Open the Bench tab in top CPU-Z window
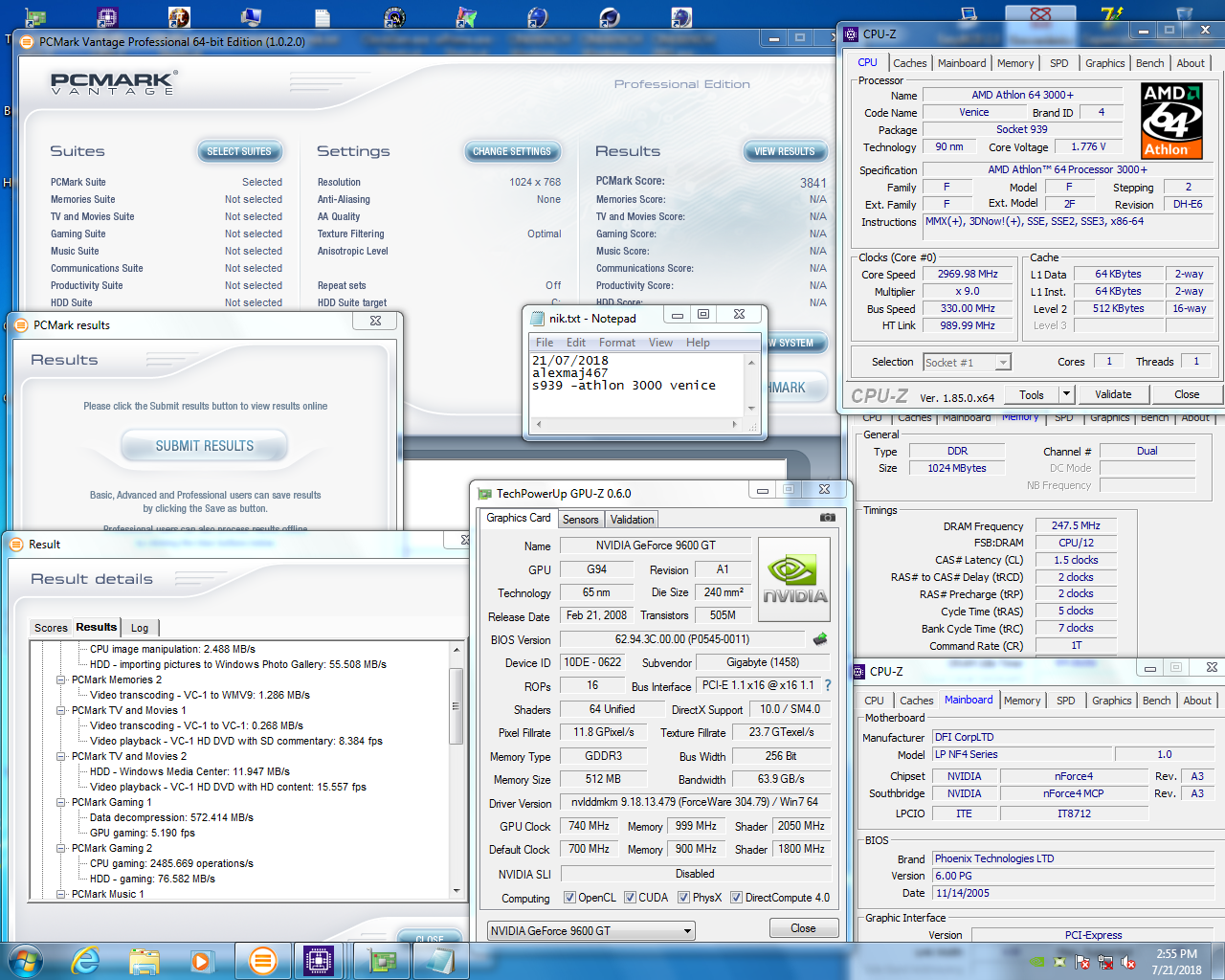Screen dimensions: 1225x980 pos(1150,63)
